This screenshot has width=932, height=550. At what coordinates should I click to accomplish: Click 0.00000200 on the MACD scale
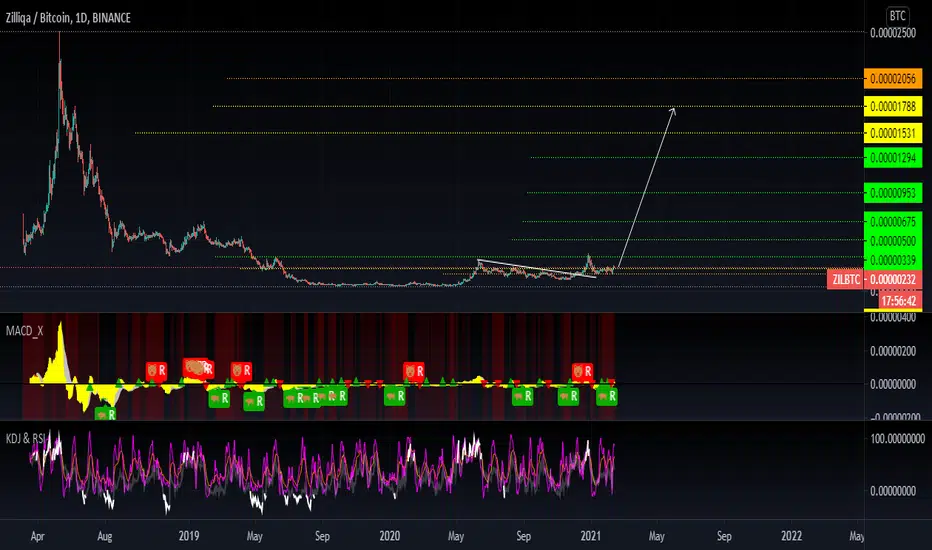[893, 351]
